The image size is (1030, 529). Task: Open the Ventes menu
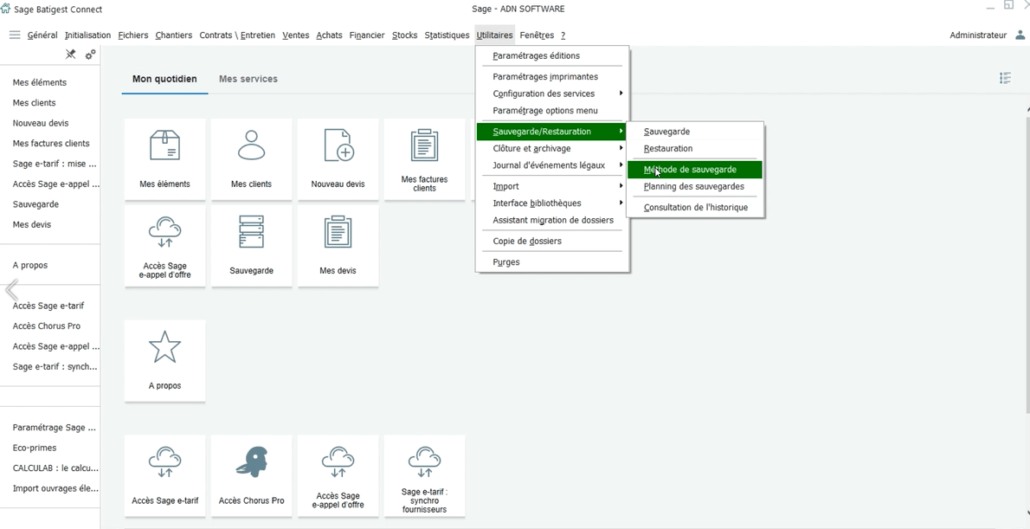click(296, 35)
